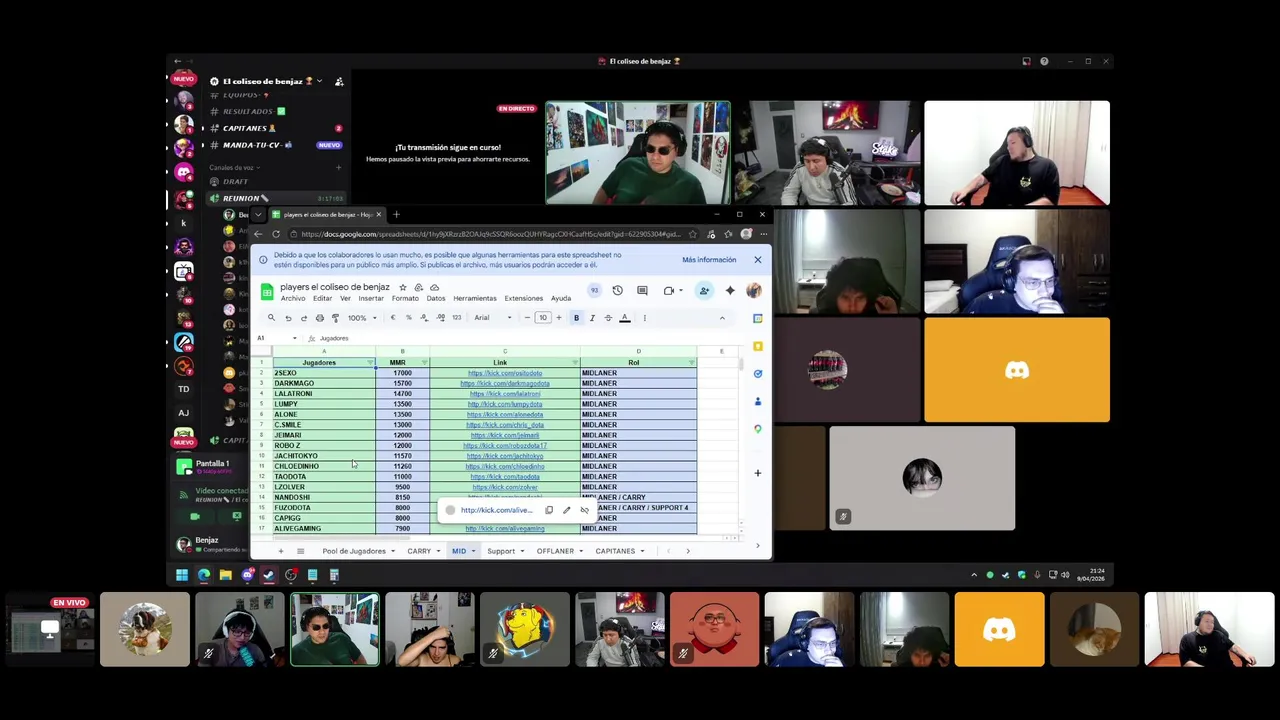
Task: Open the Extensiones menu
Action: 524,299
